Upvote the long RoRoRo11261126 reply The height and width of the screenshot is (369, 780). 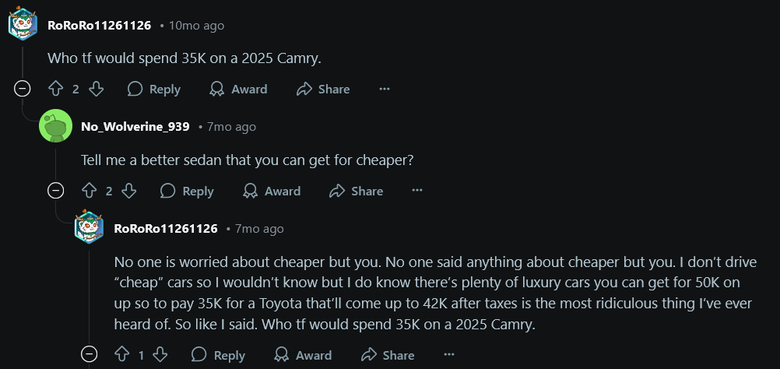122,355
